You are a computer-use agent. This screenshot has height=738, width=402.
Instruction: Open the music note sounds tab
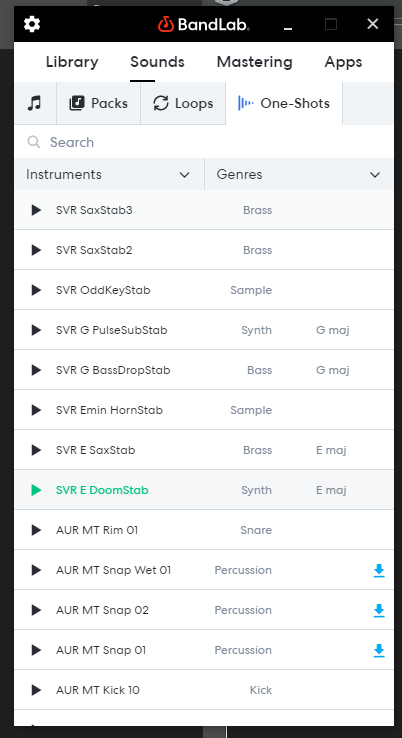[x=35, y=103]
